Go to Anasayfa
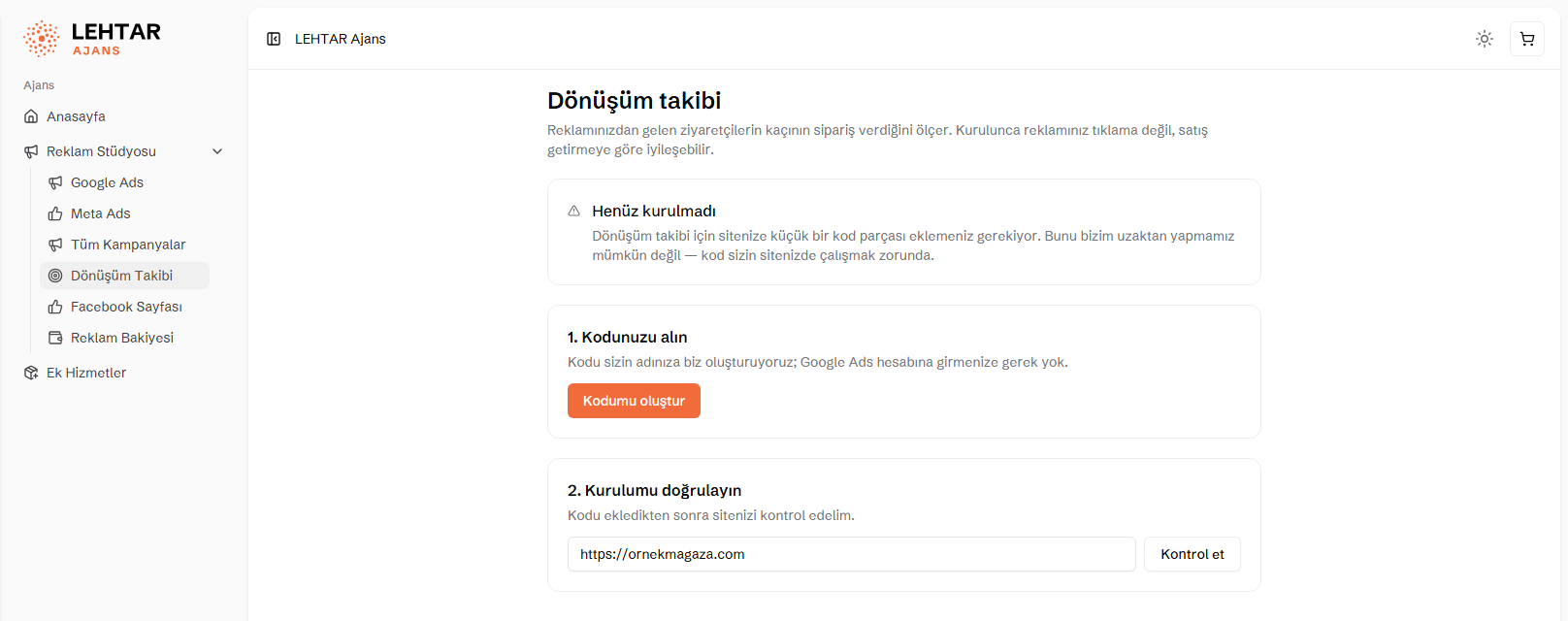1568x621 pixels. pyautogui.click(x=124, y=116)
